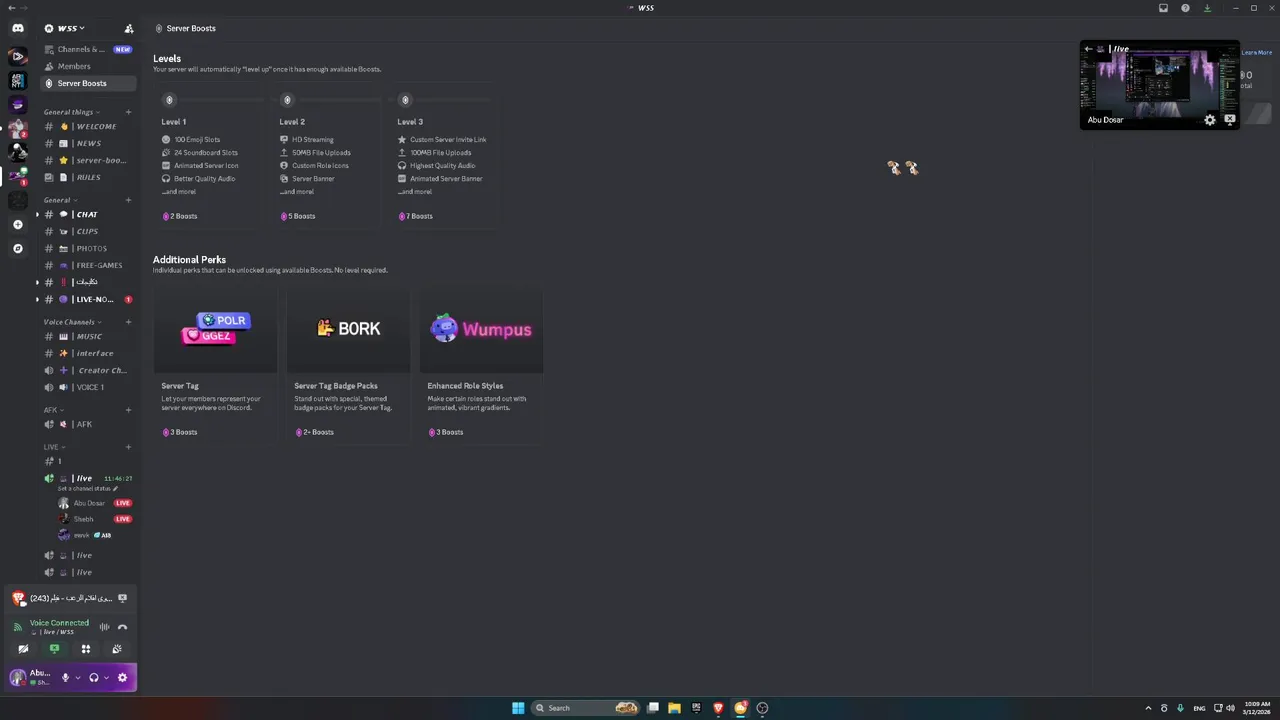Screen dimensions: 1280x720
Task: Open the Discover servers compass icon
Action: pyautogui.click(x=17, y=248)
